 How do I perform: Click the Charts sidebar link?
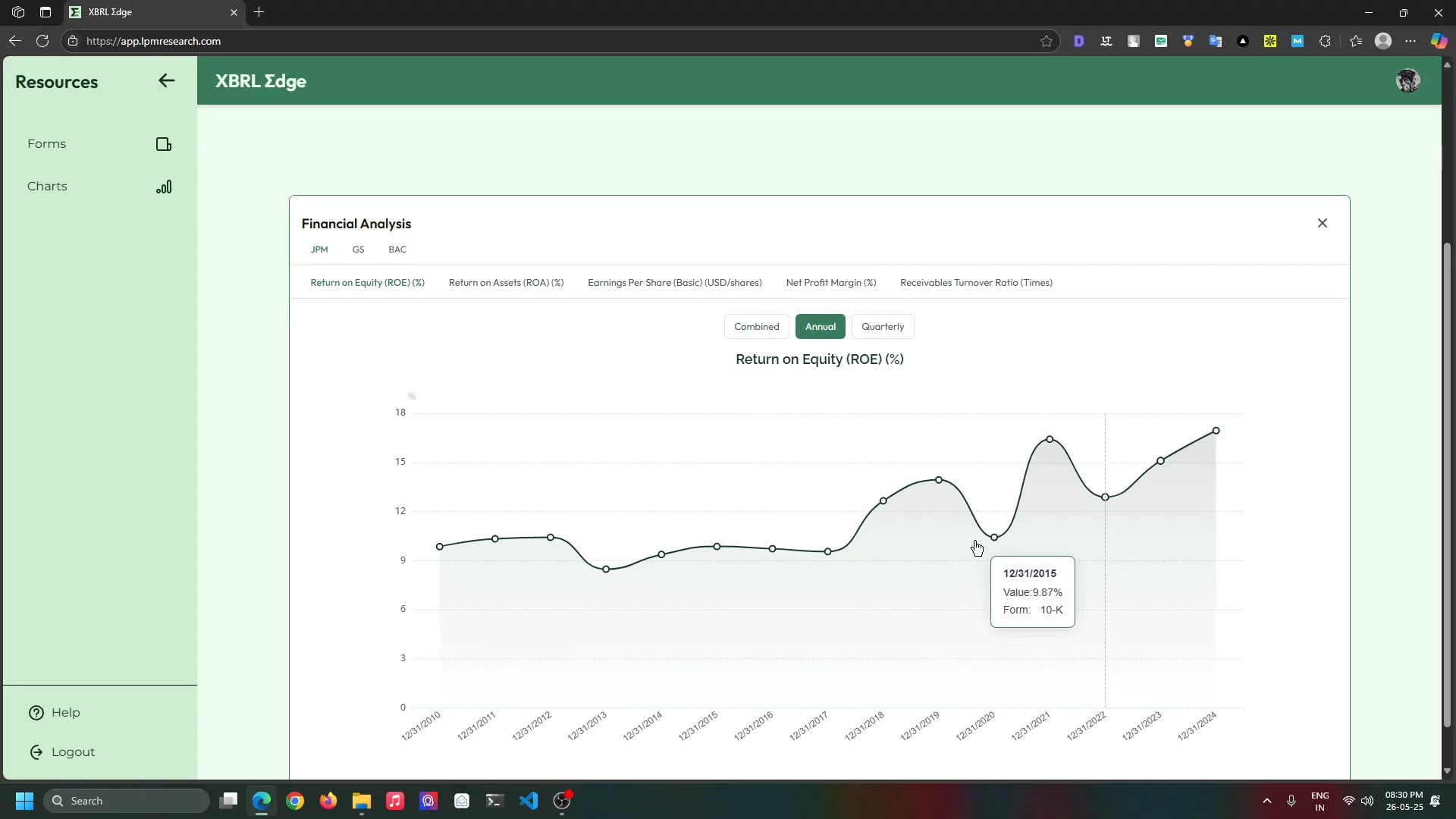47,187
